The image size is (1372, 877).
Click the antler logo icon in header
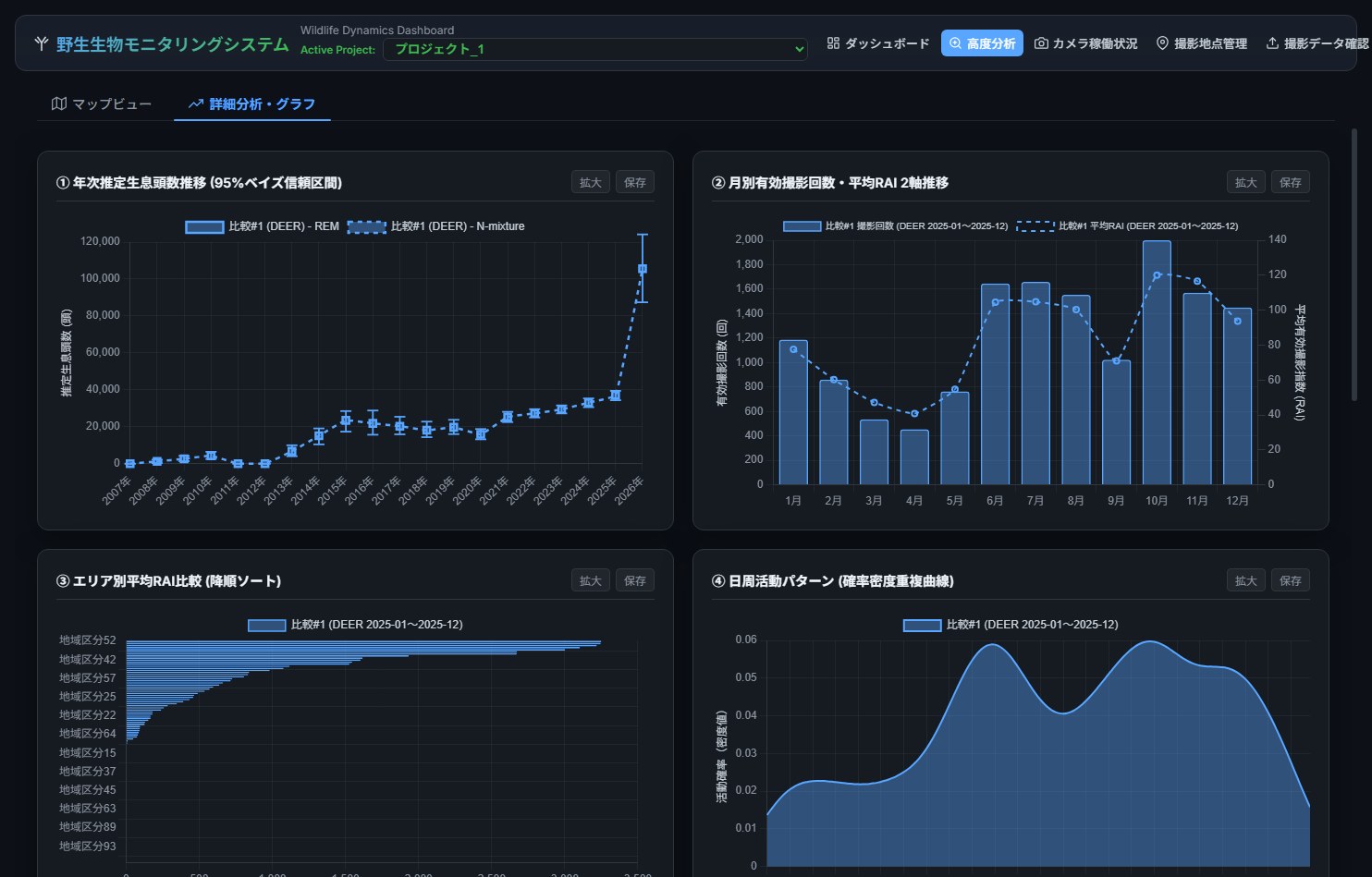(42, 43)
